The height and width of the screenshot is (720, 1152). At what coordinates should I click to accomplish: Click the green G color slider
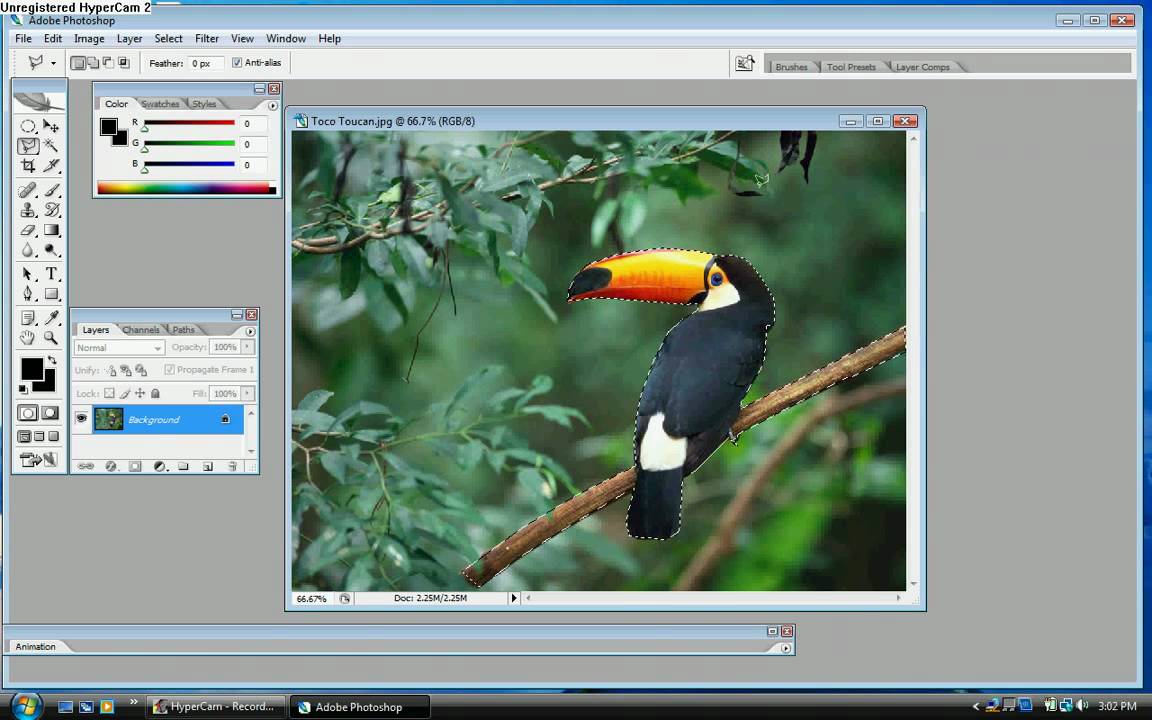pyautogui.click(x=190, y=143)
